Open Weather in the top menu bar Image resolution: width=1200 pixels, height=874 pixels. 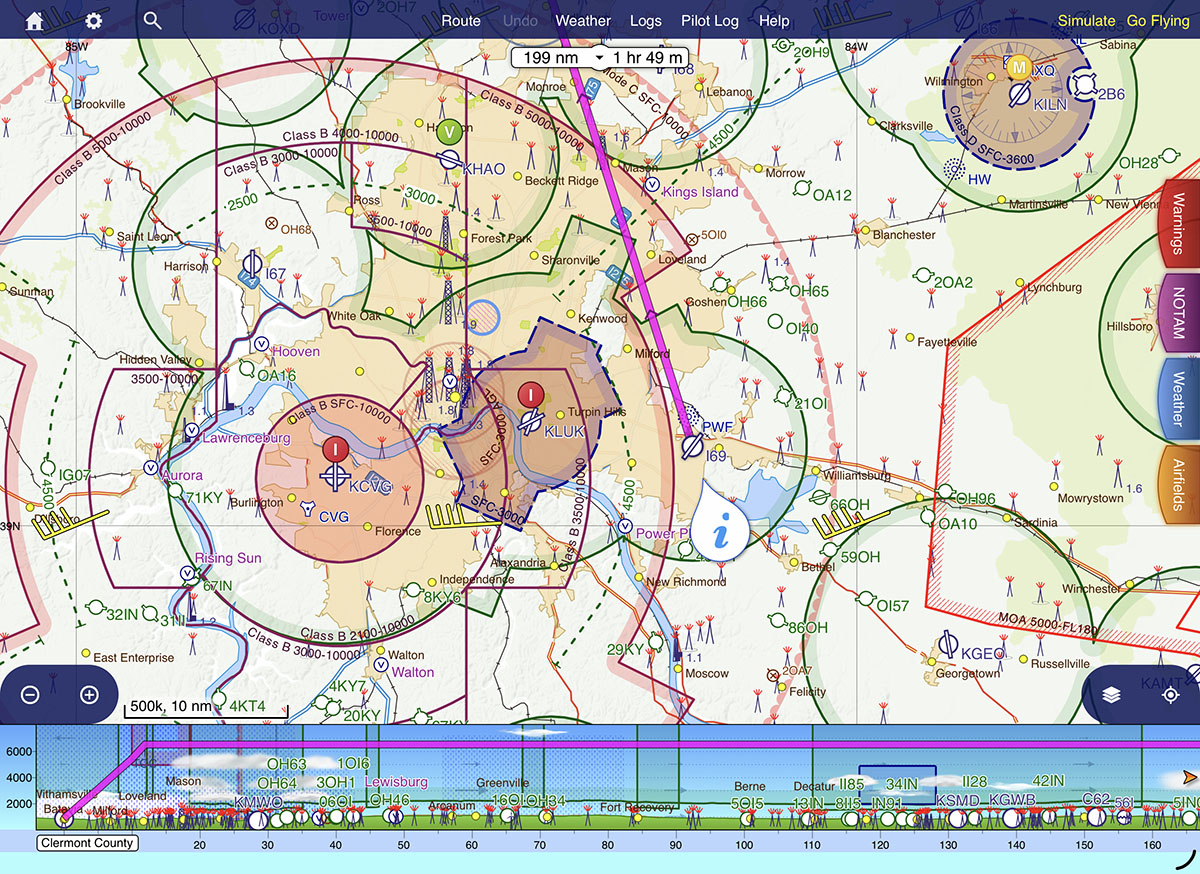pyautogui.click(x=583, y=20)
